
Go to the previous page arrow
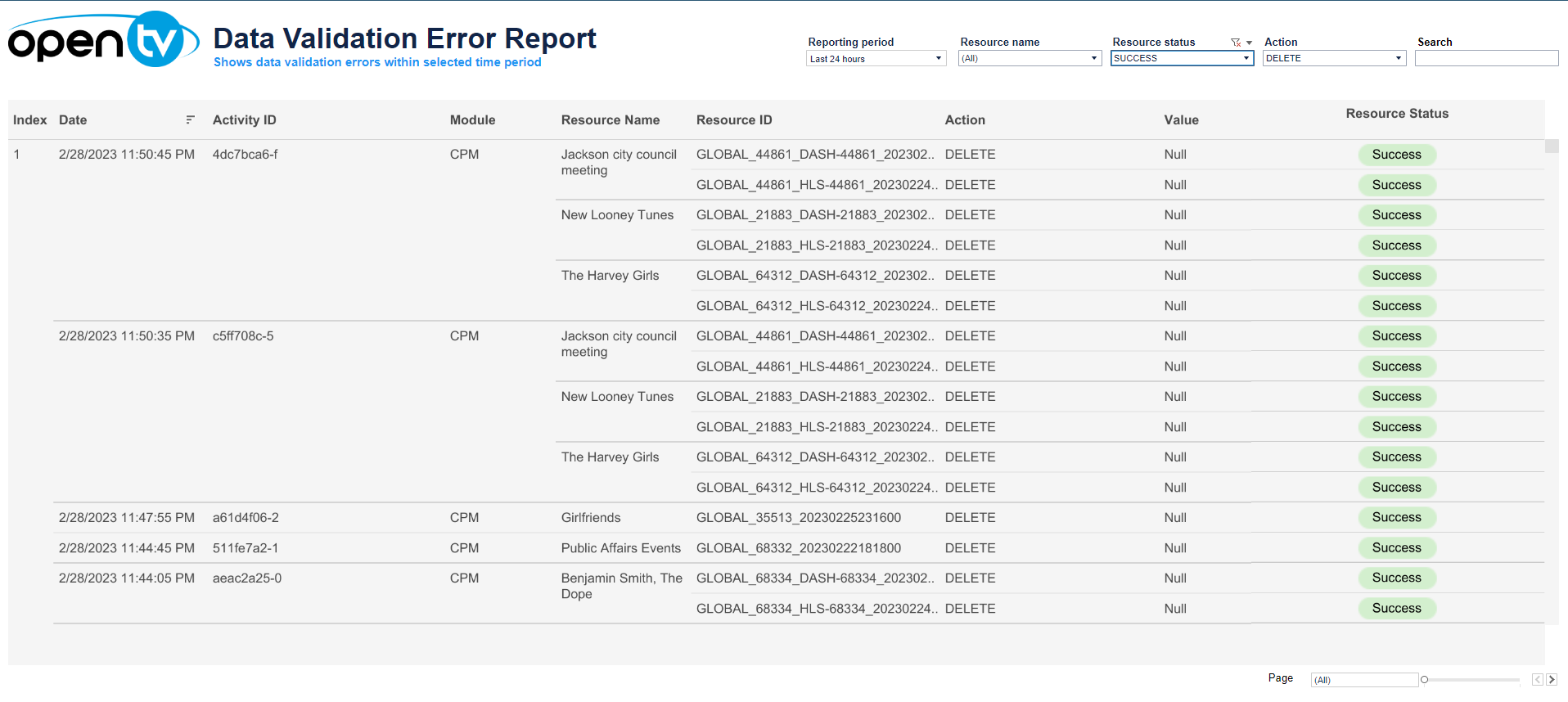(1538, 680)
